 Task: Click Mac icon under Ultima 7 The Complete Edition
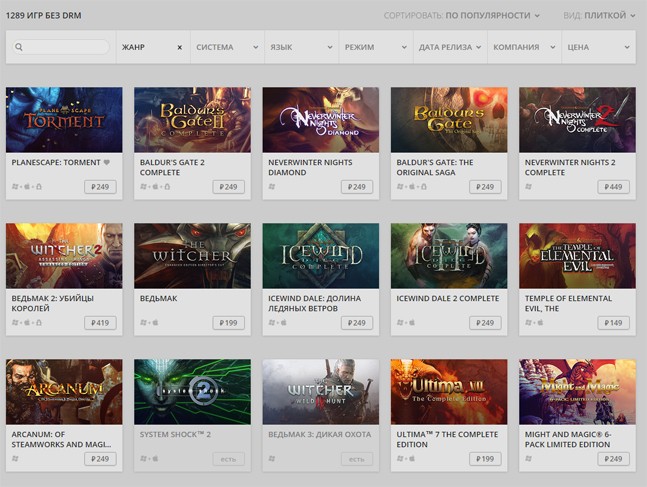pyautogui.click(x=412, y=459)
